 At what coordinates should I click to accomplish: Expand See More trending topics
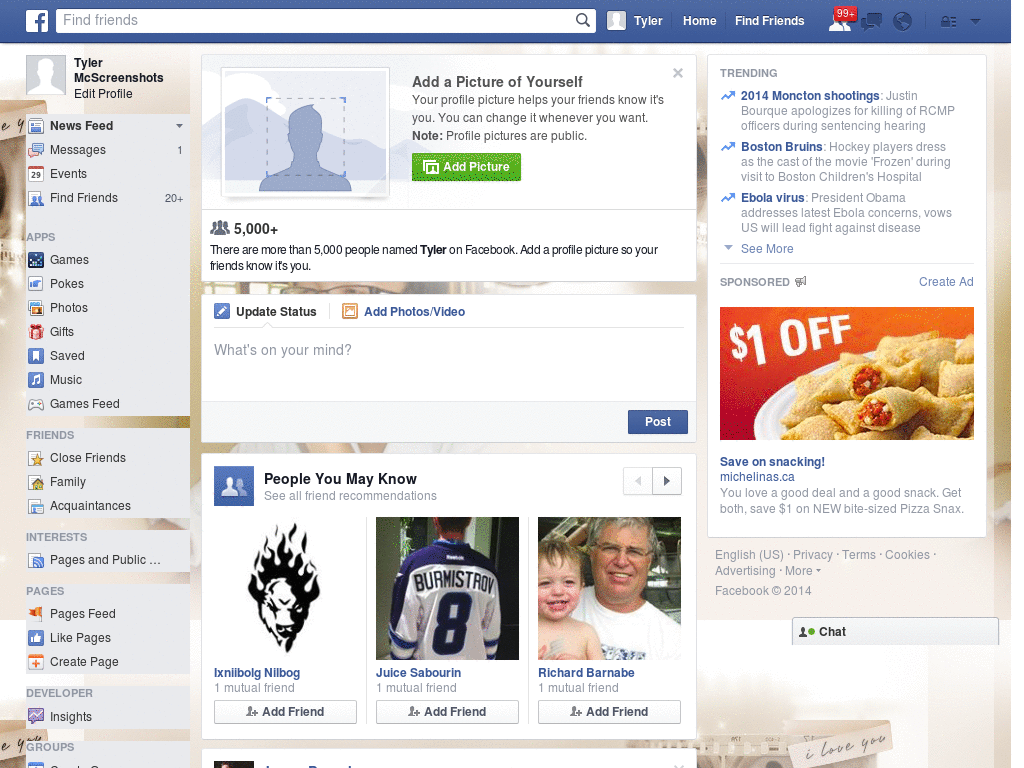[x=767, y=249]
